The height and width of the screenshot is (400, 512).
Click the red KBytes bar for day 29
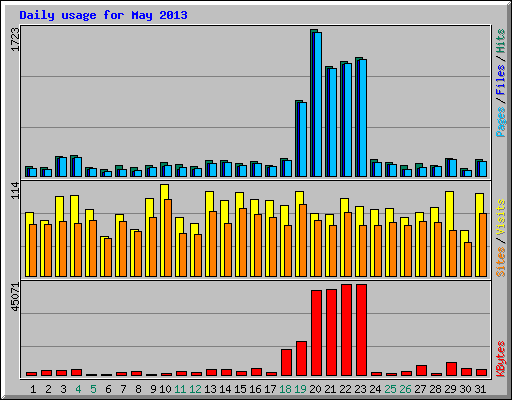pyautogui.click(x=451, y=369)
